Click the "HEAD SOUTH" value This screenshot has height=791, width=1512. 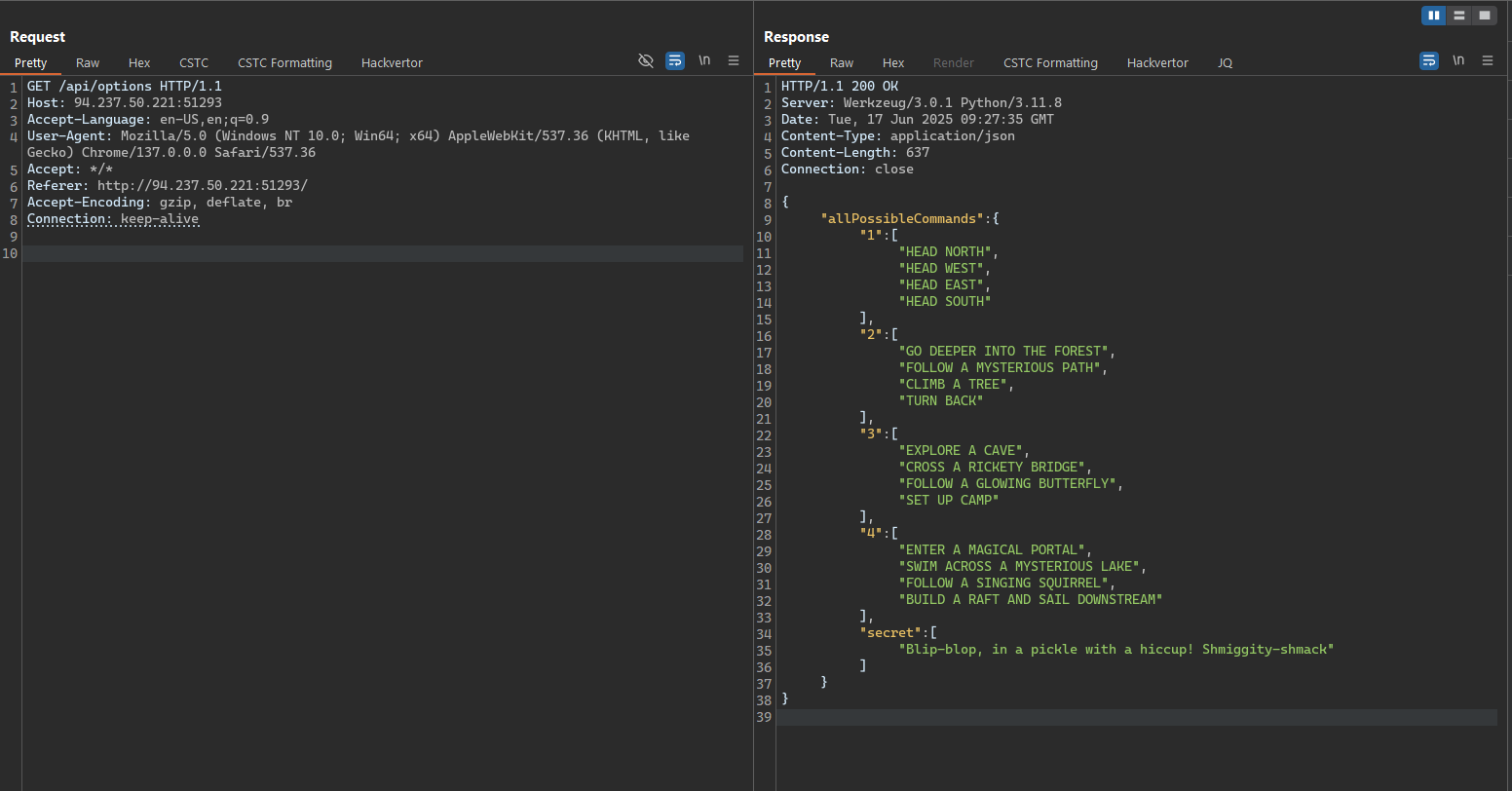click(945, 302)
